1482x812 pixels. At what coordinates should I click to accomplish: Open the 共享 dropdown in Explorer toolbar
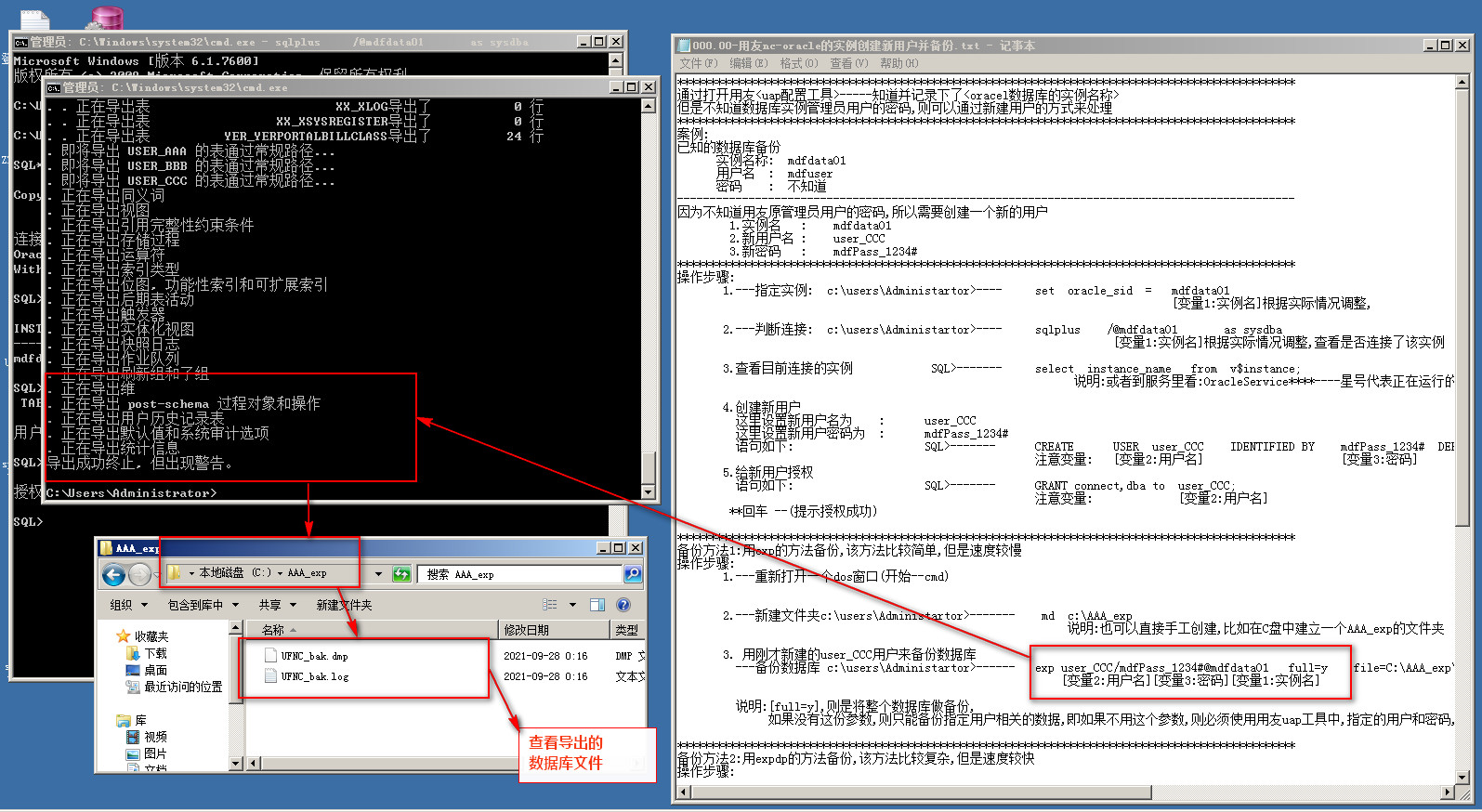(274, 605)
